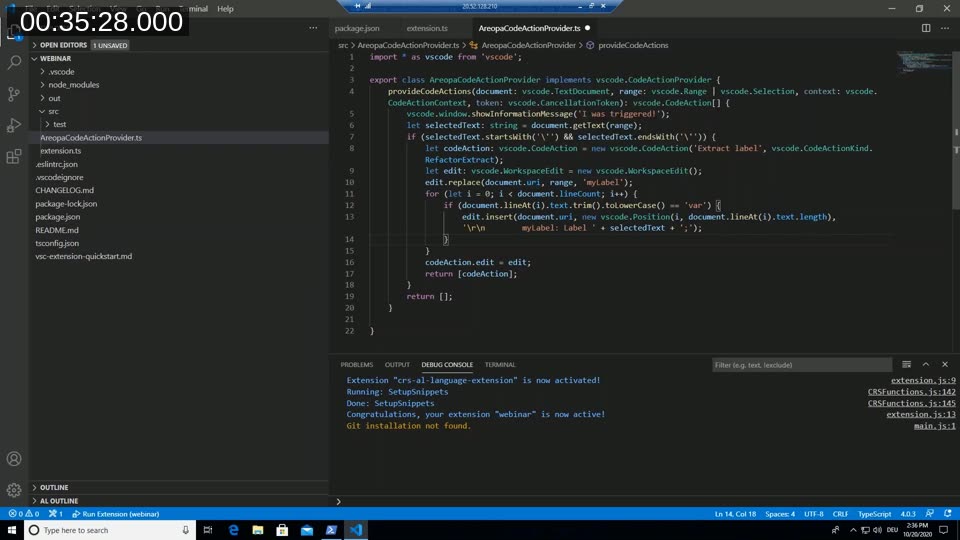Clear the debug console output
The image size is (960, 540).
coord(906,364)
